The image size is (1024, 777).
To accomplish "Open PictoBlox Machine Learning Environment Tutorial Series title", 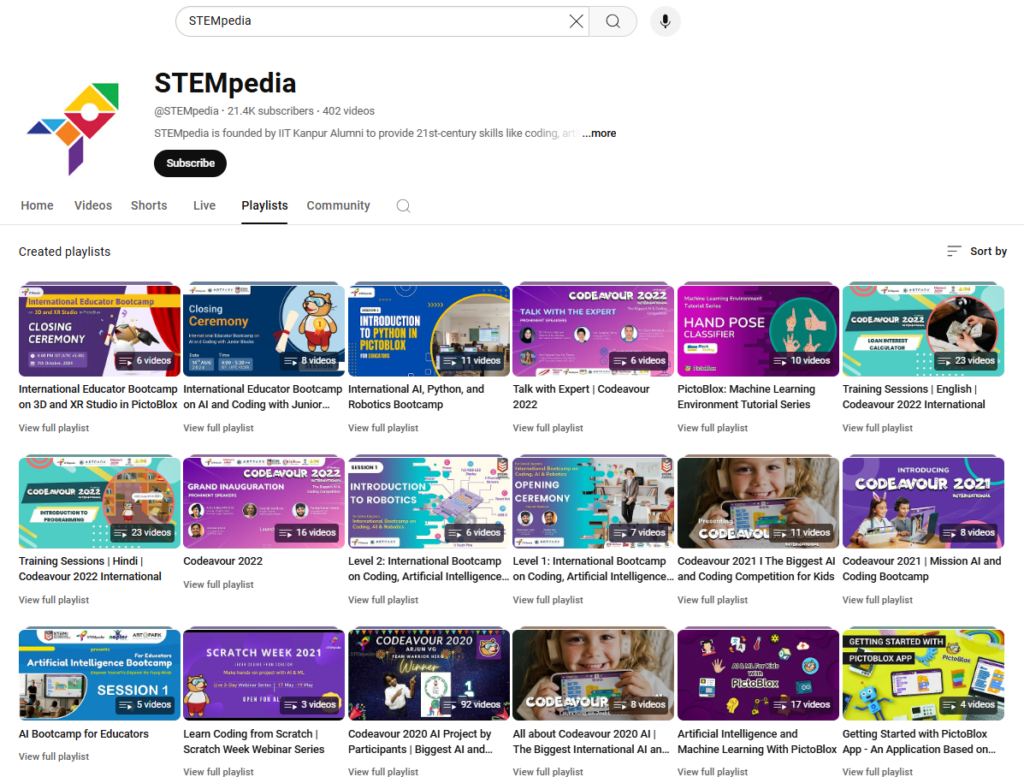I will pos(746,397).
